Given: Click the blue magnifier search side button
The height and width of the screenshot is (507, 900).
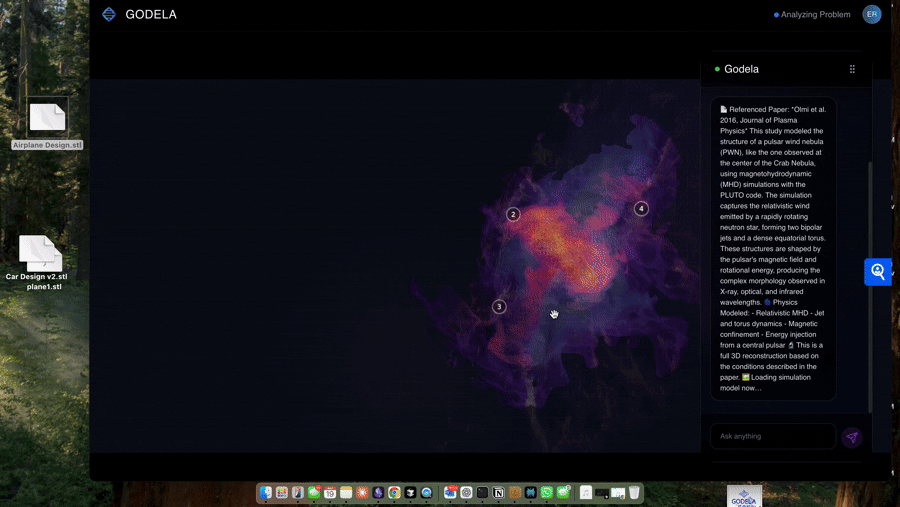Looking at the screenshot, I should (x=877, y=271).
